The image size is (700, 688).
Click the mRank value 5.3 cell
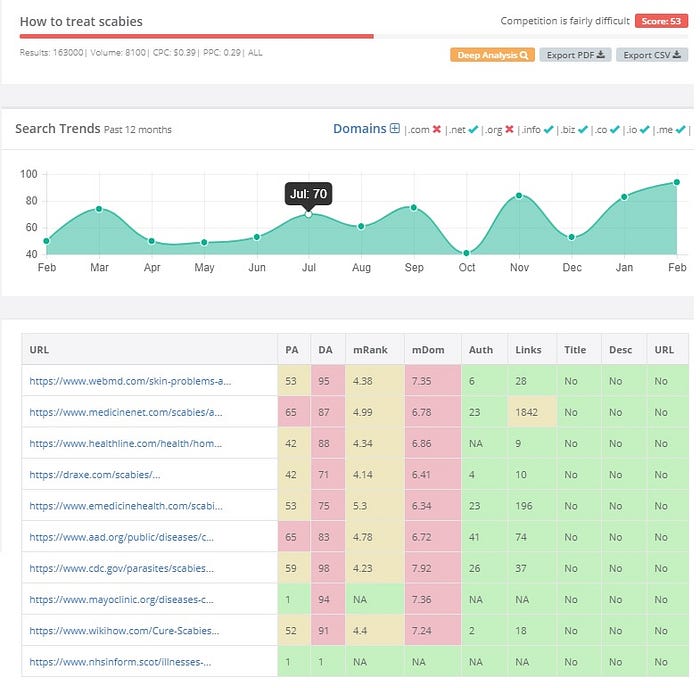coord(375,506)
